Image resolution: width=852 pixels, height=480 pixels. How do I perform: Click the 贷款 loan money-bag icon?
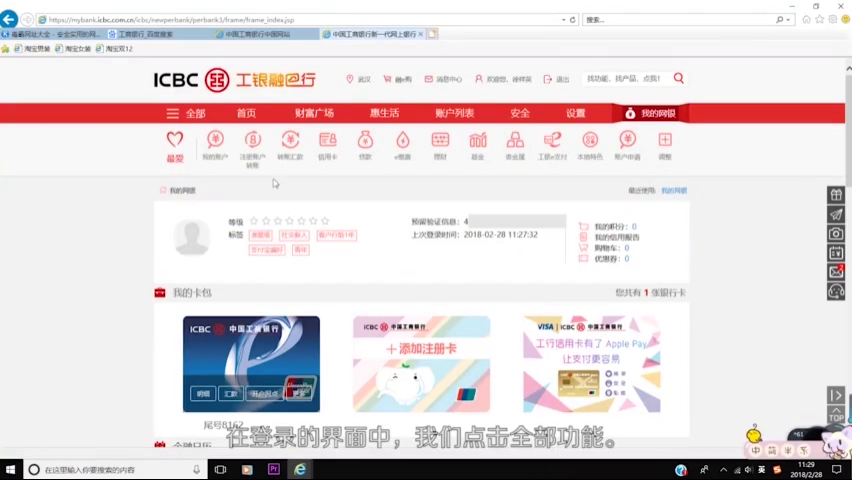[x=365, y=140]
